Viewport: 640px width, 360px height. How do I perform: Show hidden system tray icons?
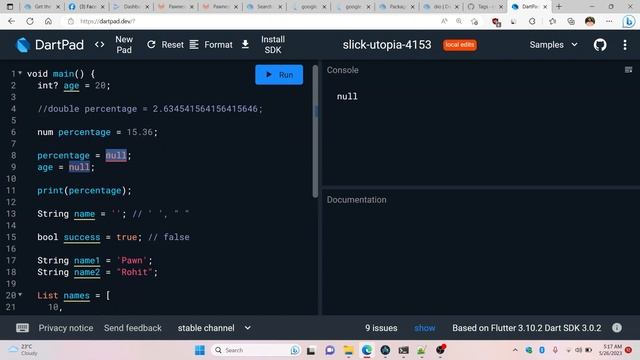click(515, 350)
